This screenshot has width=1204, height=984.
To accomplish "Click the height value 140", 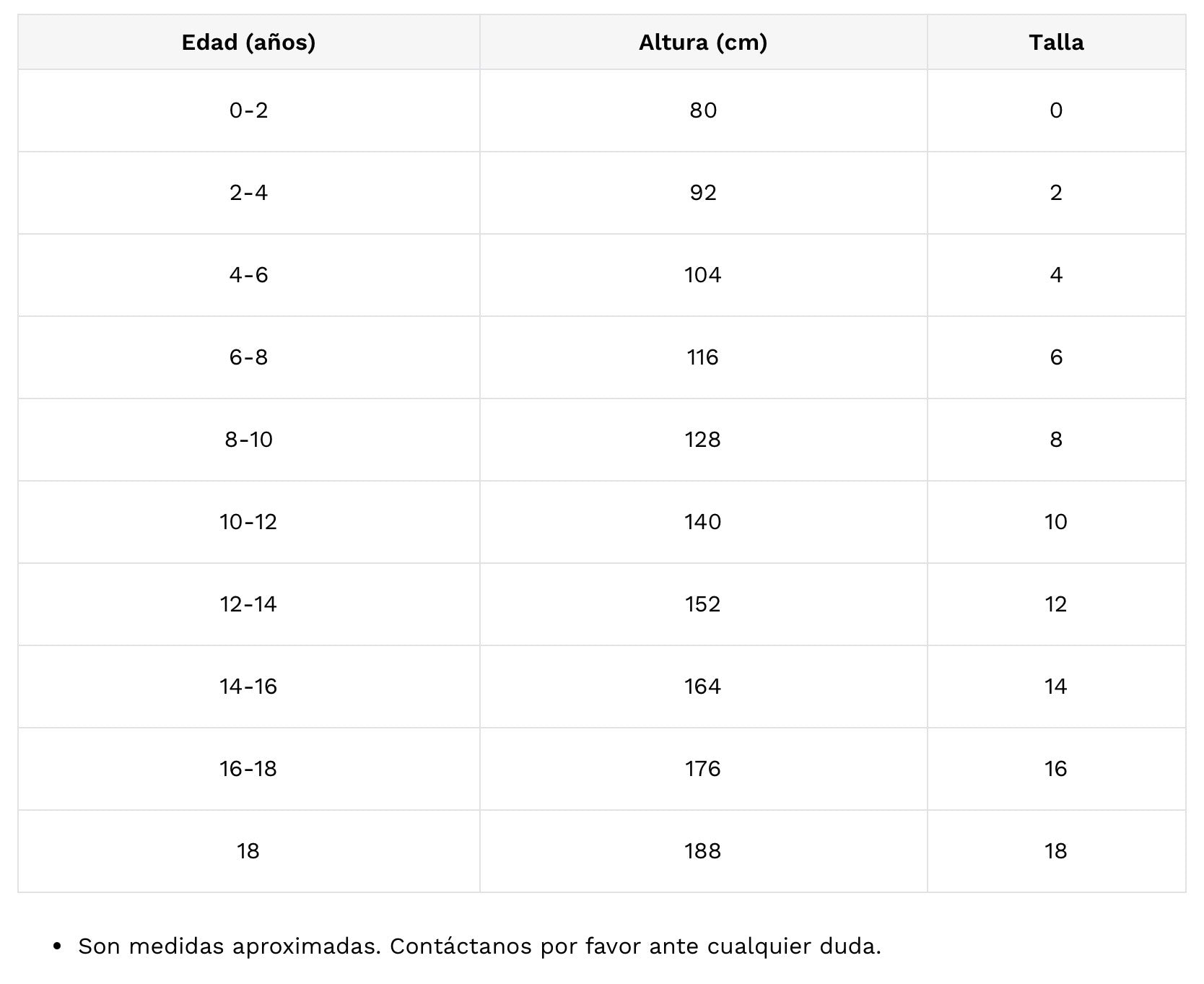I will tap(703, 522).
